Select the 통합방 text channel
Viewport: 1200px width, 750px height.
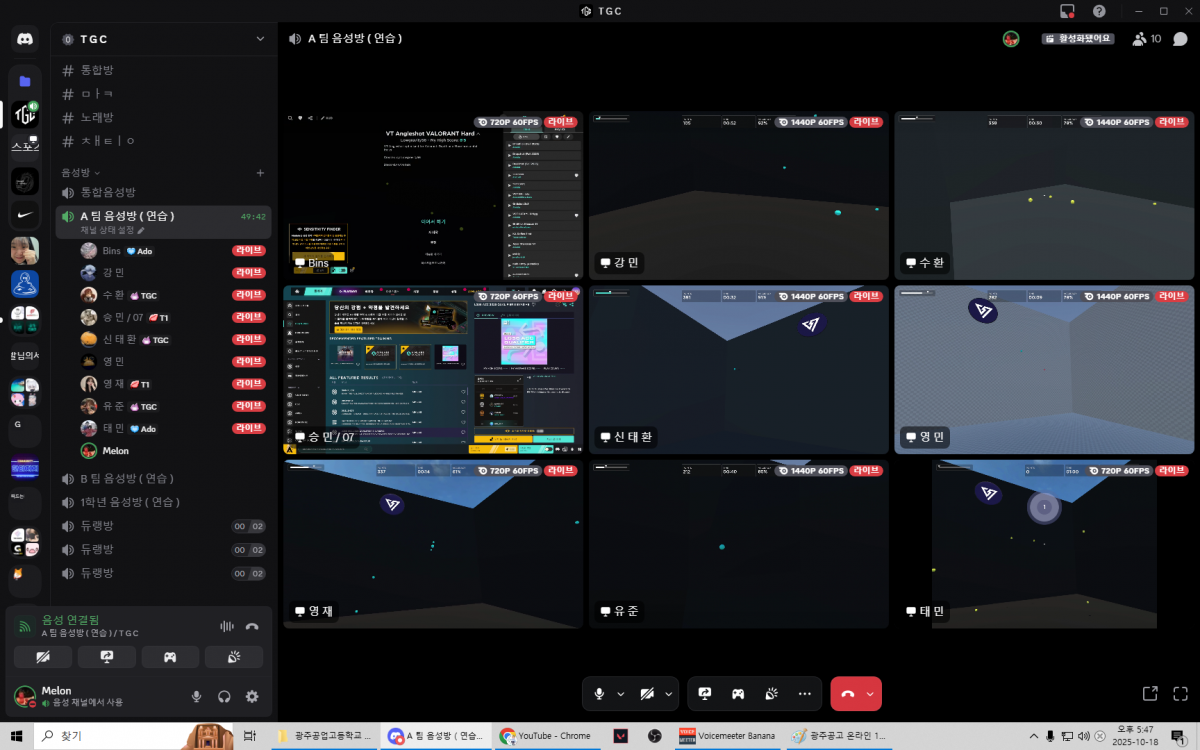click(x=97, y=70)
